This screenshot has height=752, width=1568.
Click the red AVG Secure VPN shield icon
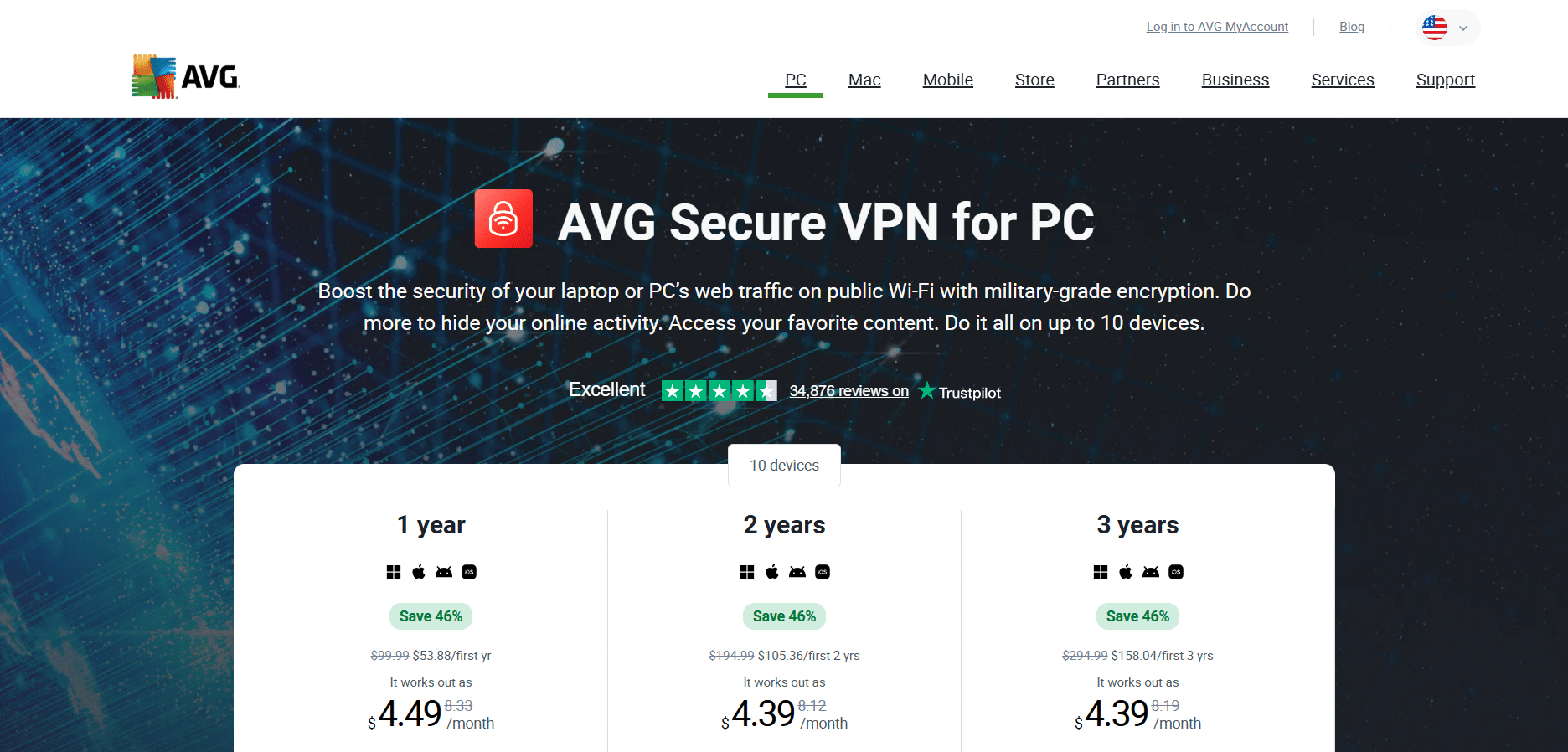503,219
